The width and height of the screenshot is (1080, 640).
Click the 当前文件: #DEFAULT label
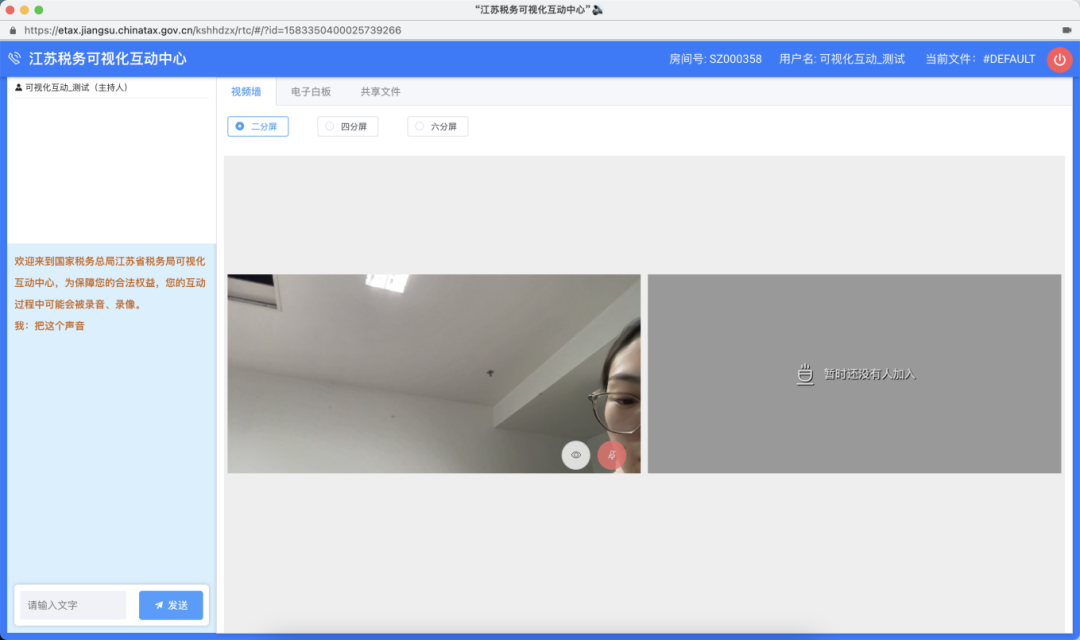click(980, 59)
